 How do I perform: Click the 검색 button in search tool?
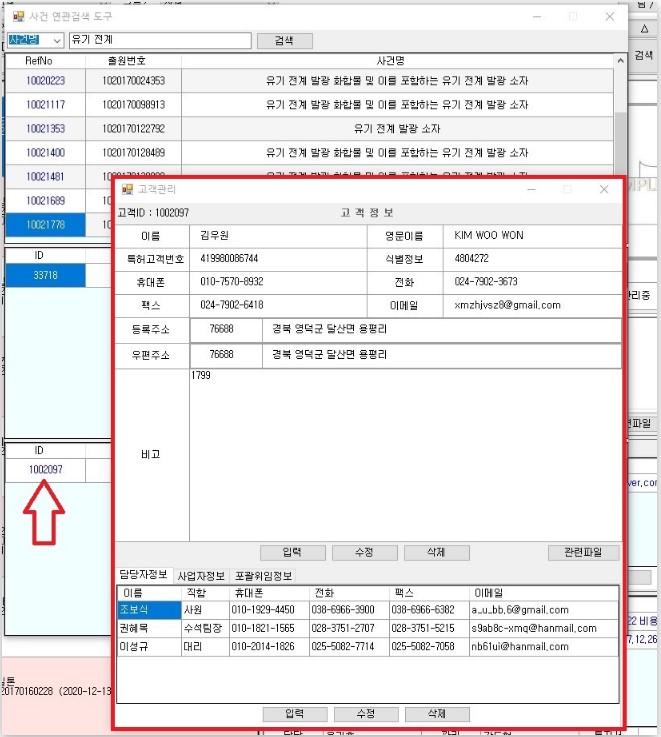tap(284, 41)
